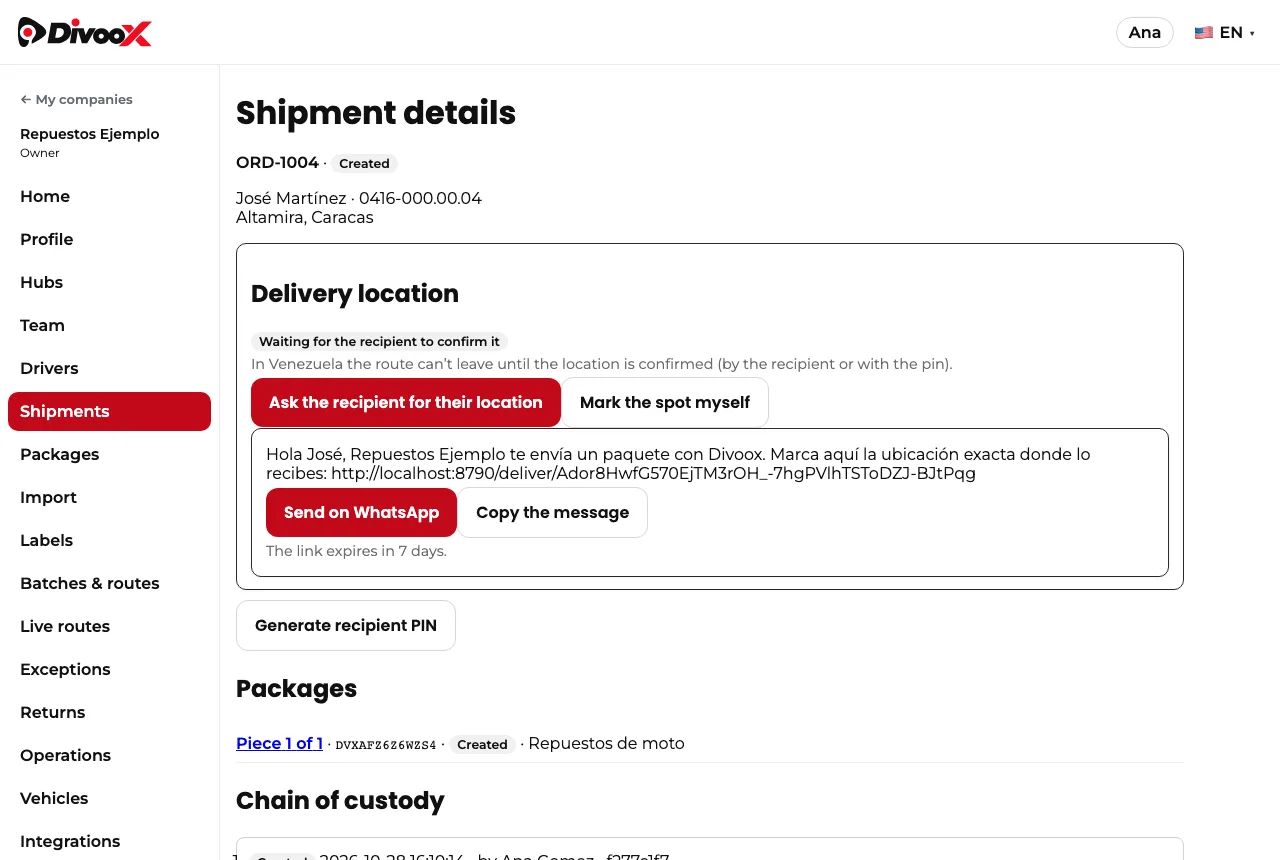Open the EN language flag dropdown
Screen dimensions: 1280x860
1225,32
